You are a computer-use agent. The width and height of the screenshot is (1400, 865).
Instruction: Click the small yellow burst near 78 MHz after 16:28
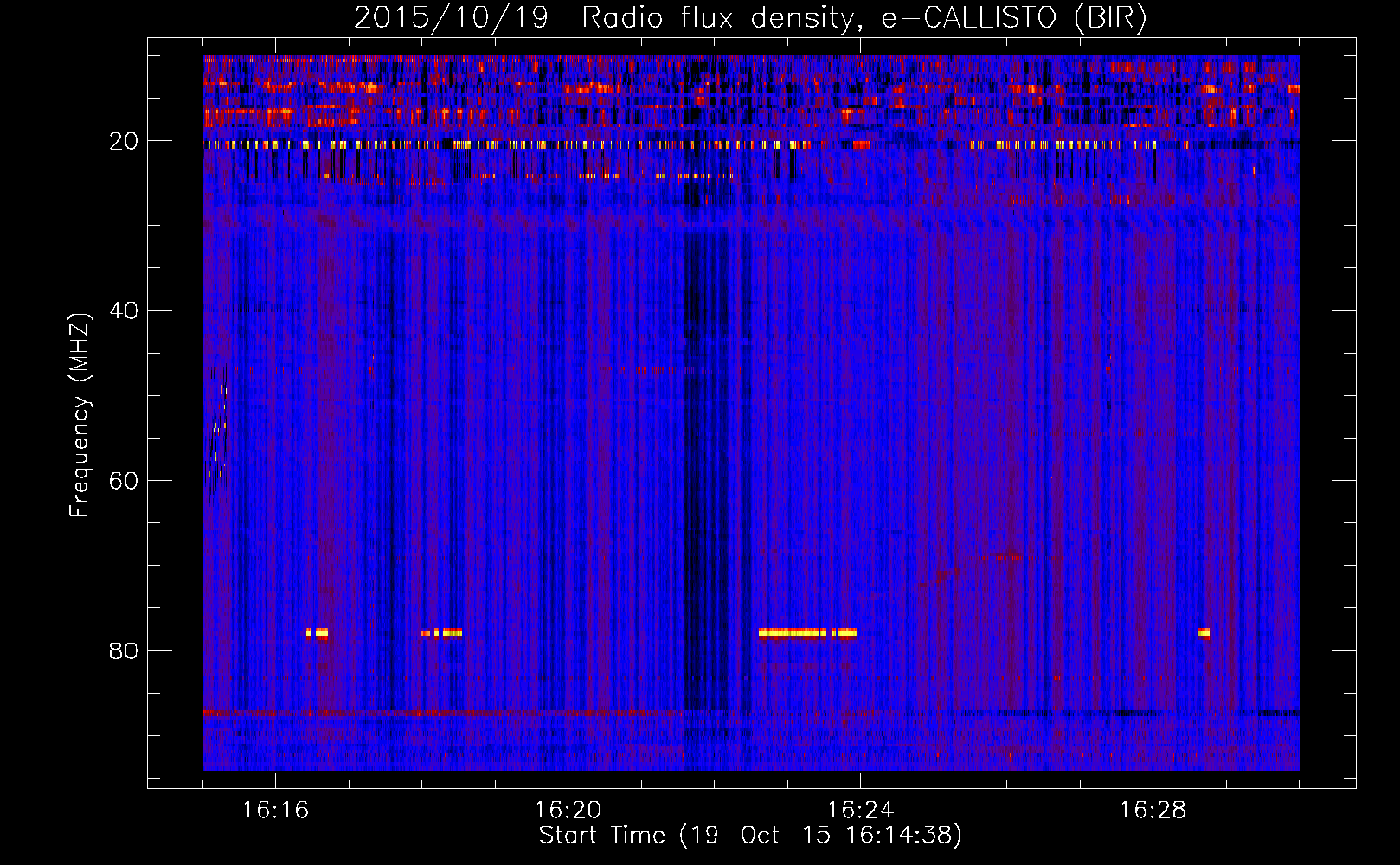coord(1204,632)
